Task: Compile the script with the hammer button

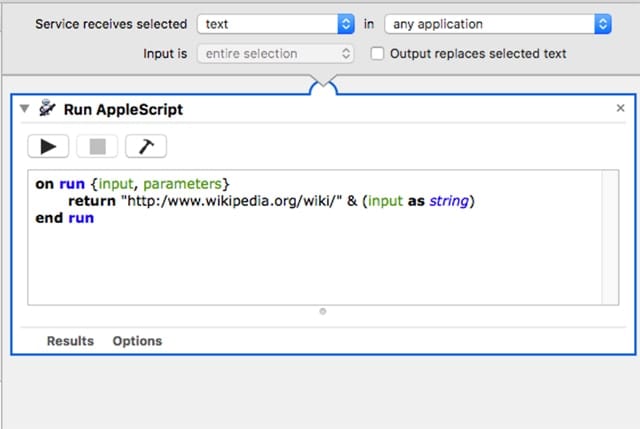Action: (146, 146)
